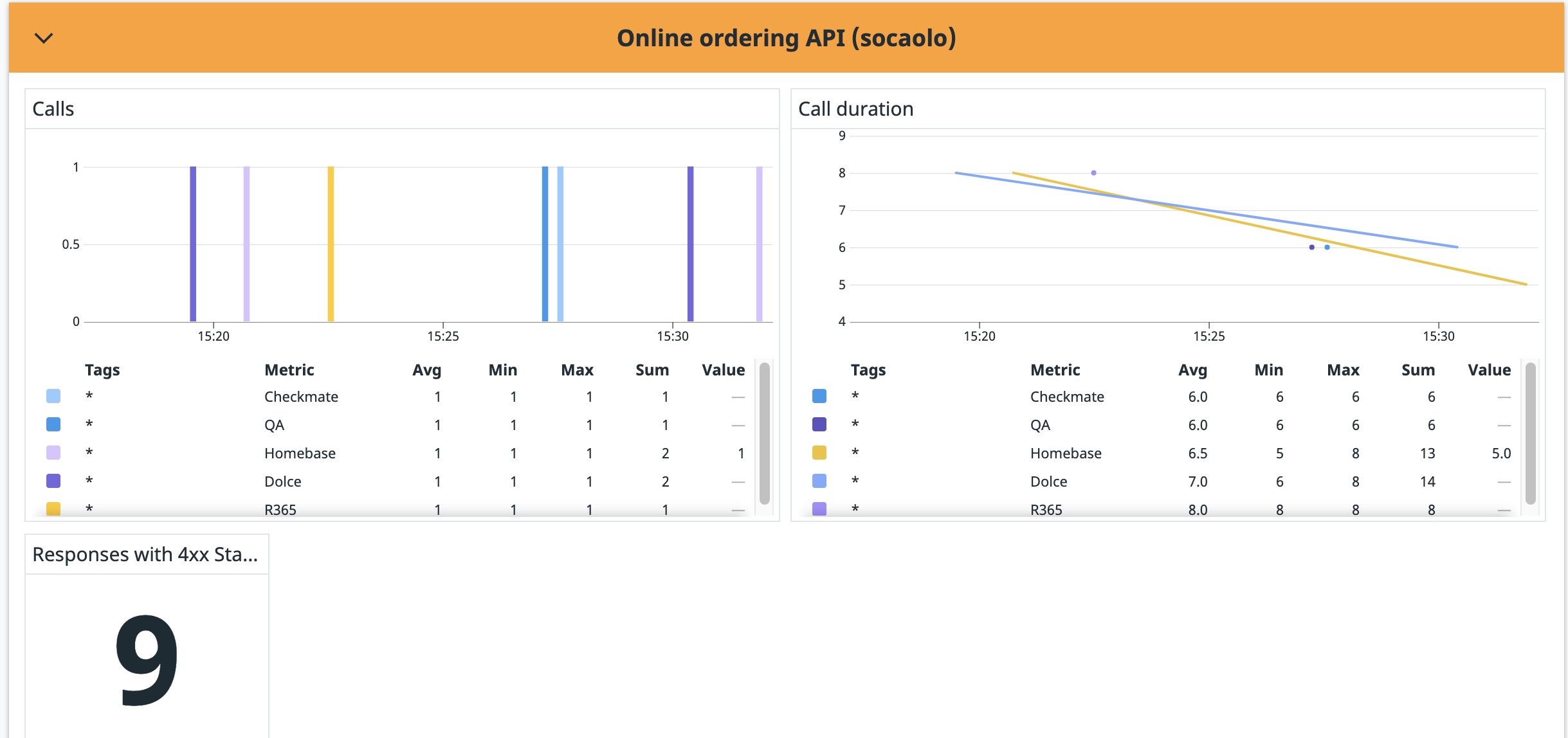Sort Call duration legend by Sum column
1568x738 pixels.
pos(1418,370)
